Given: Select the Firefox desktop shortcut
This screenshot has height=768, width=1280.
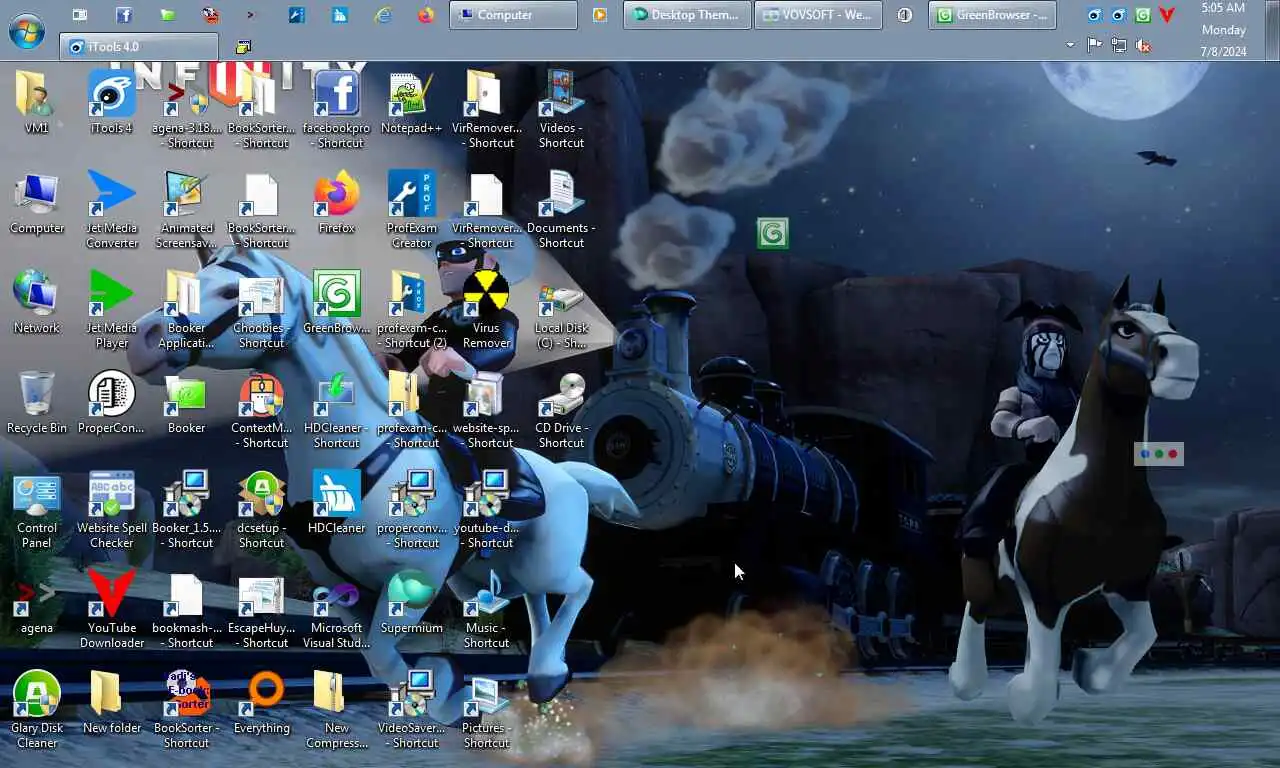Looking at the screenshot, I should [336, 202].
